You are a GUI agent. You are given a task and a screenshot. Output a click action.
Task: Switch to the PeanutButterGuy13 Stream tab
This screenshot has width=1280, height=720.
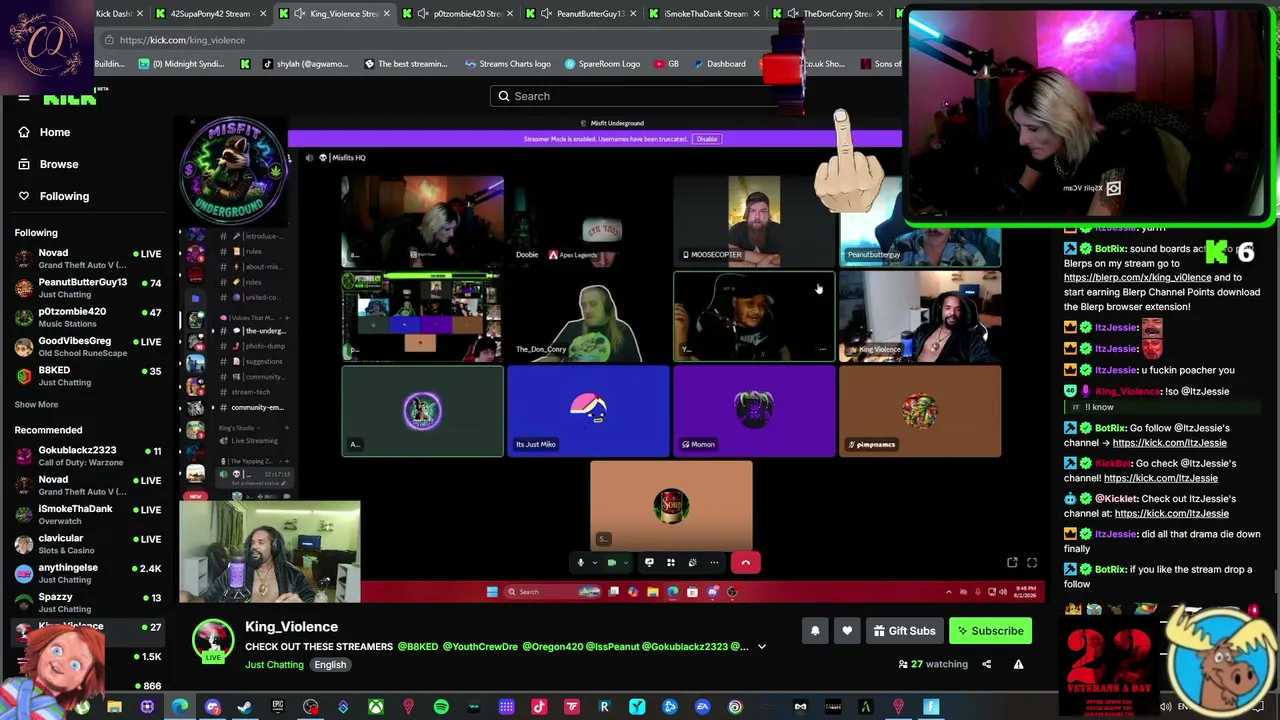[581, 14]
